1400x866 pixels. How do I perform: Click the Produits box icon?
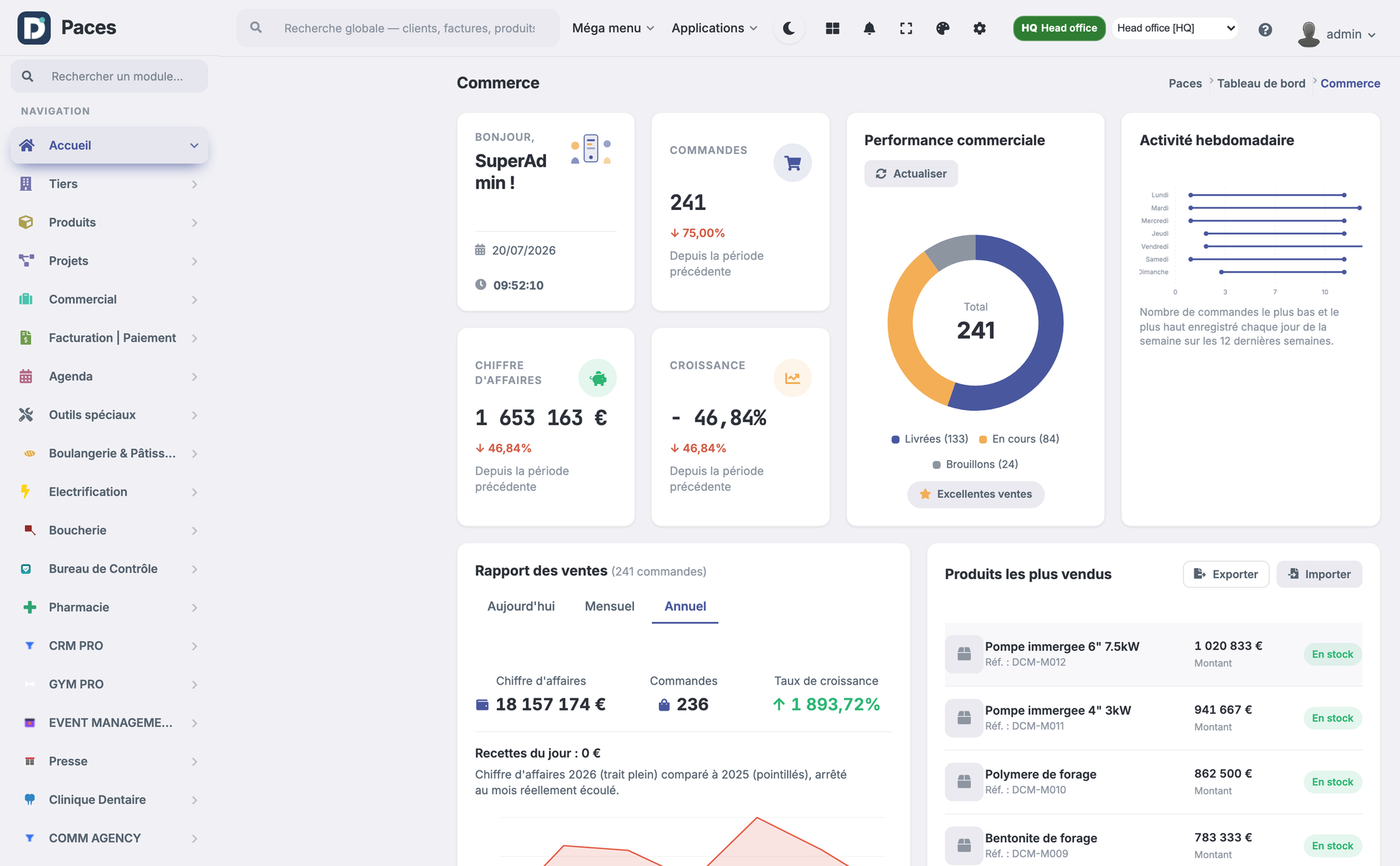pos(26,222)
